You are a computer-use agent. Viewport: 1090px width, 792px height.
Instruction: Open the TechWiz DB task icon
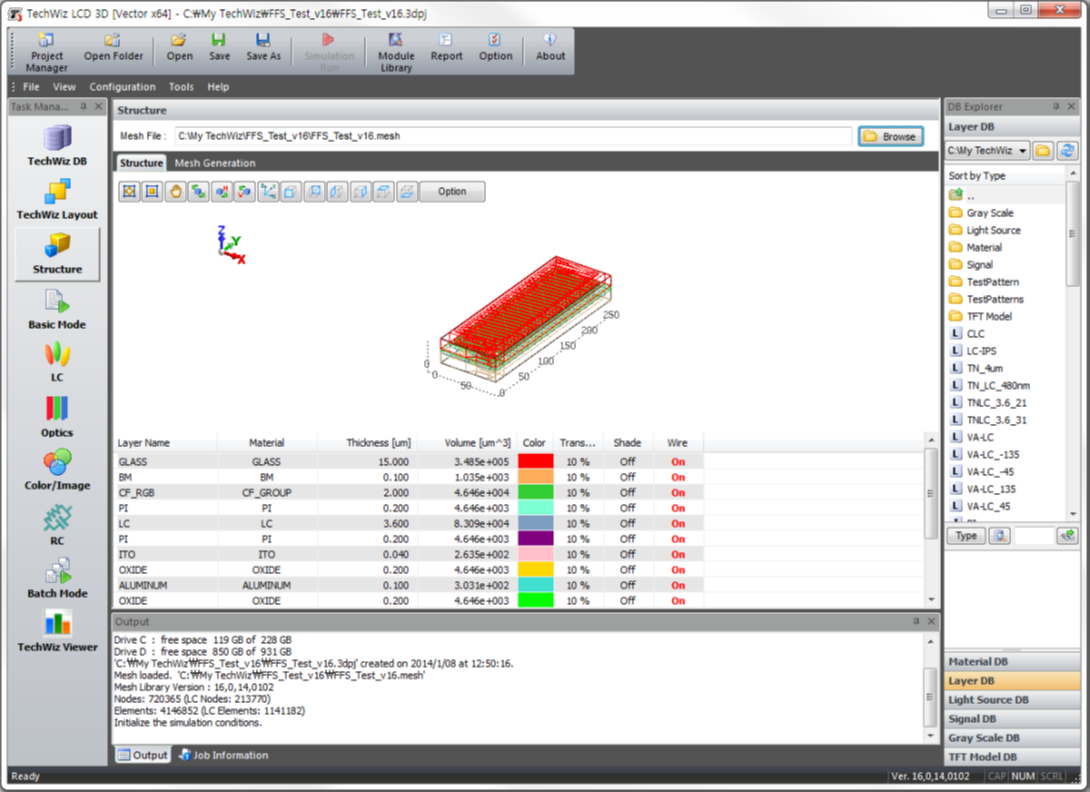[57, 145]
